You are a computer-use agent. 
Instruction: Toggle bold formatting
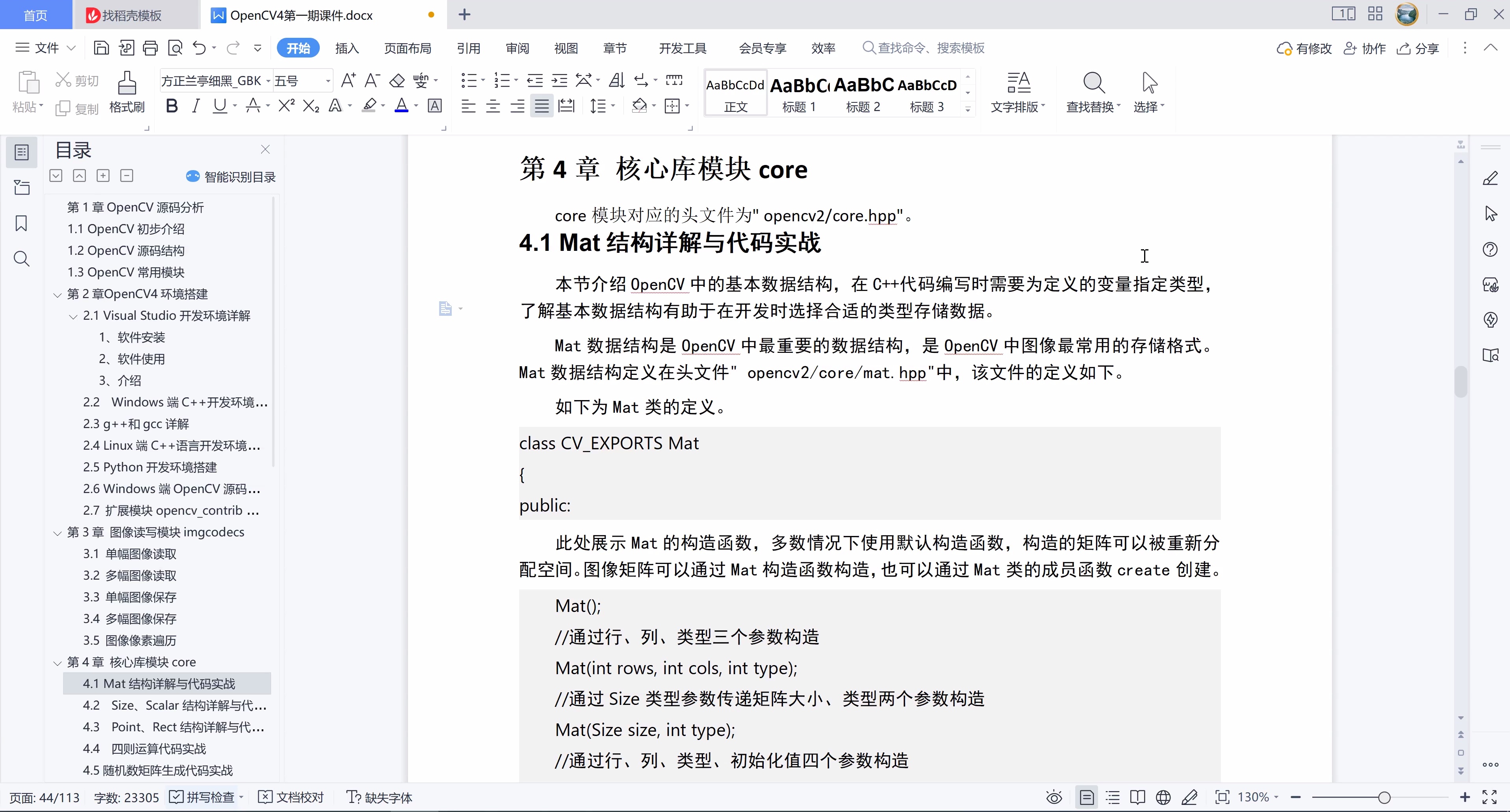point(171,106)
